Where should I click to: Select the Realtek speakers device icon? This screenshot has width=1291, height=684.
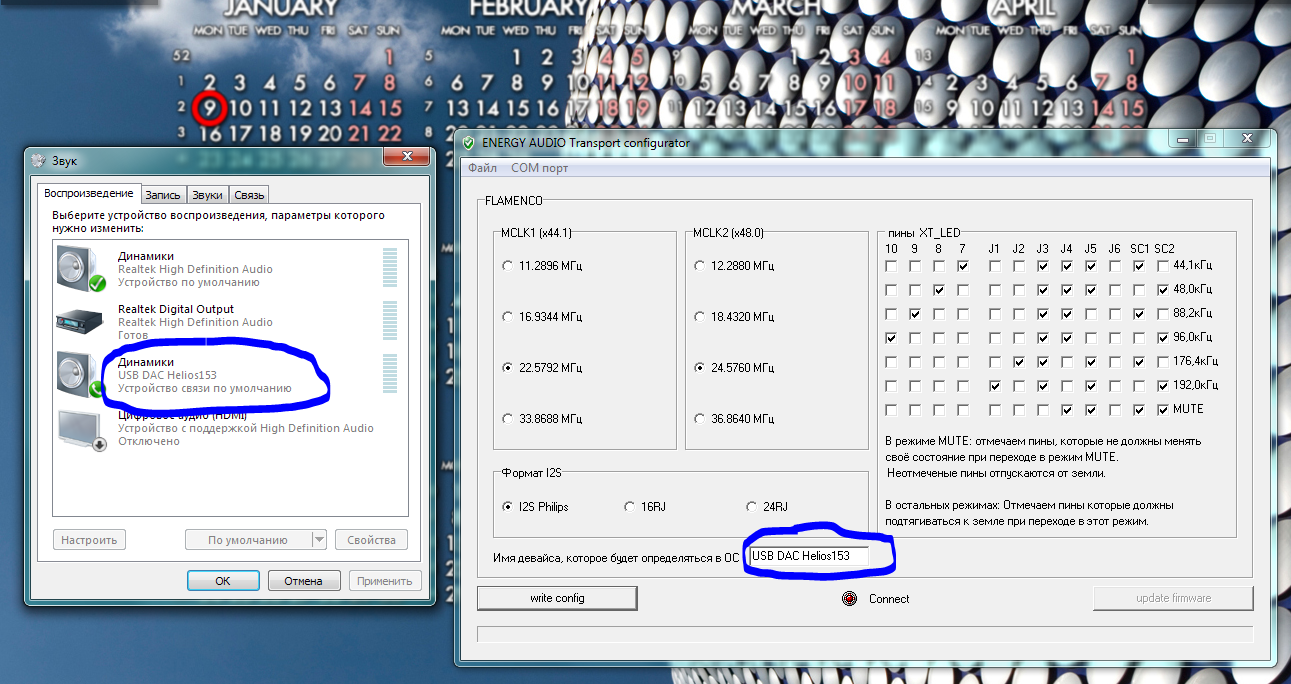coord(81,269)
